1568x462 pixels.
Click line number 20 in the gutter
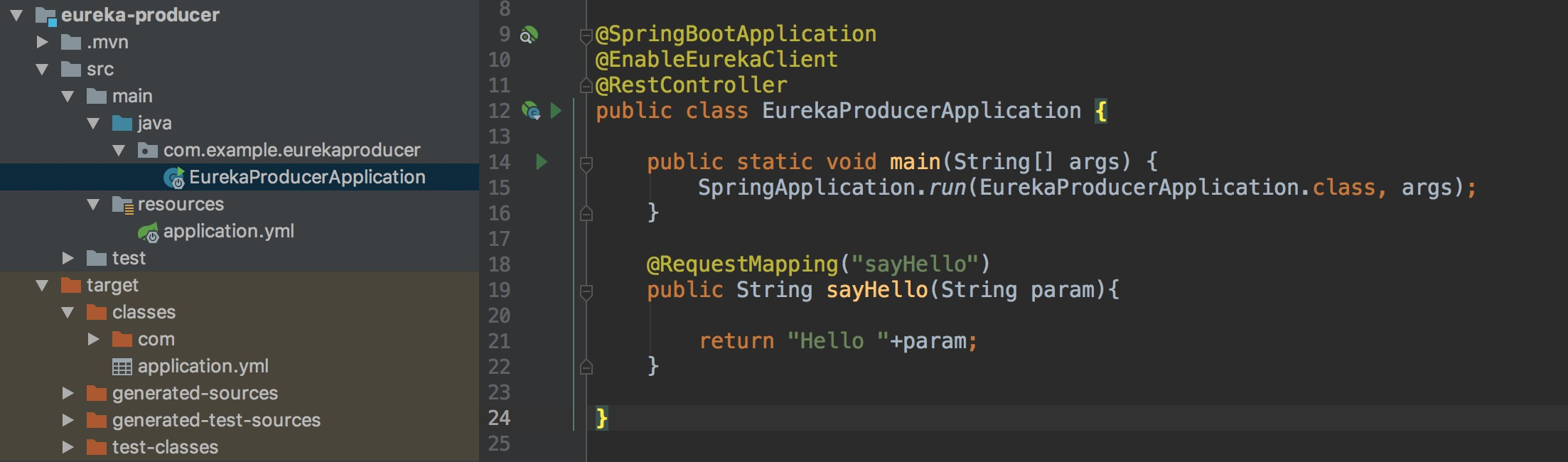499,316
